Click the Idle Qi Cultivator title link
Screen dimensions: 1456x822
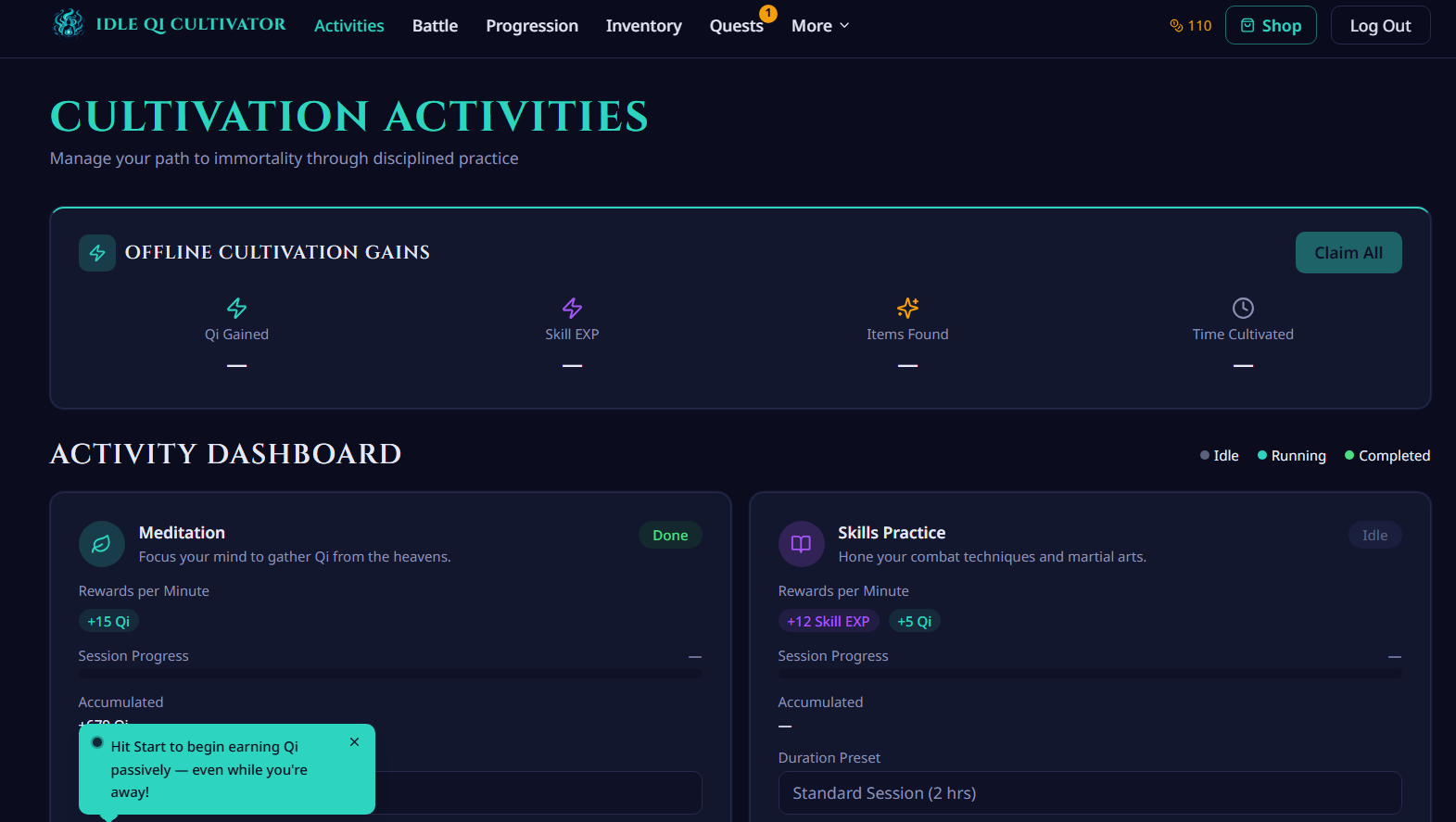pos(191,24)
